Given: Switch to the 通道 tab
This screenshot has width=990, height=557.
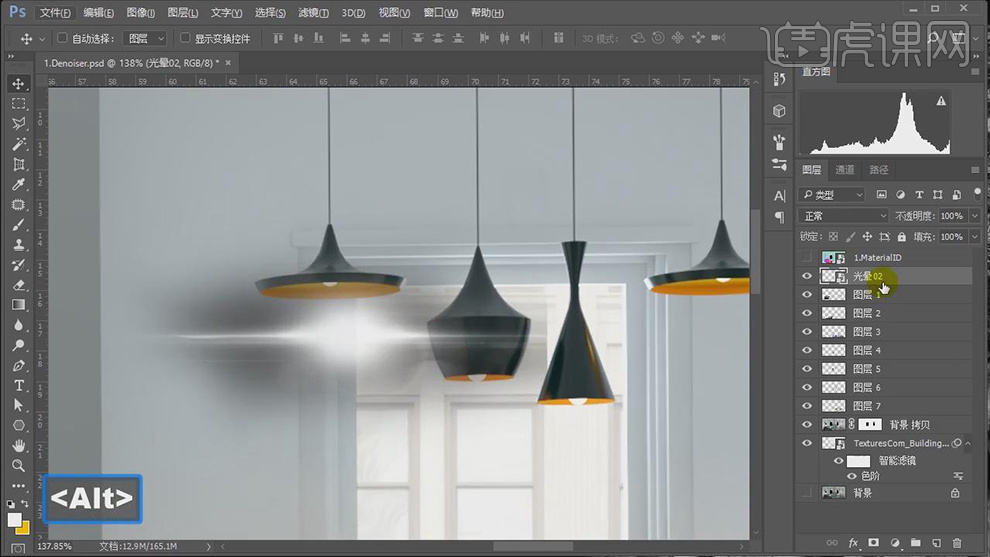Looking at the screenshot, I should pyautogui.click(x=845, y=170).
